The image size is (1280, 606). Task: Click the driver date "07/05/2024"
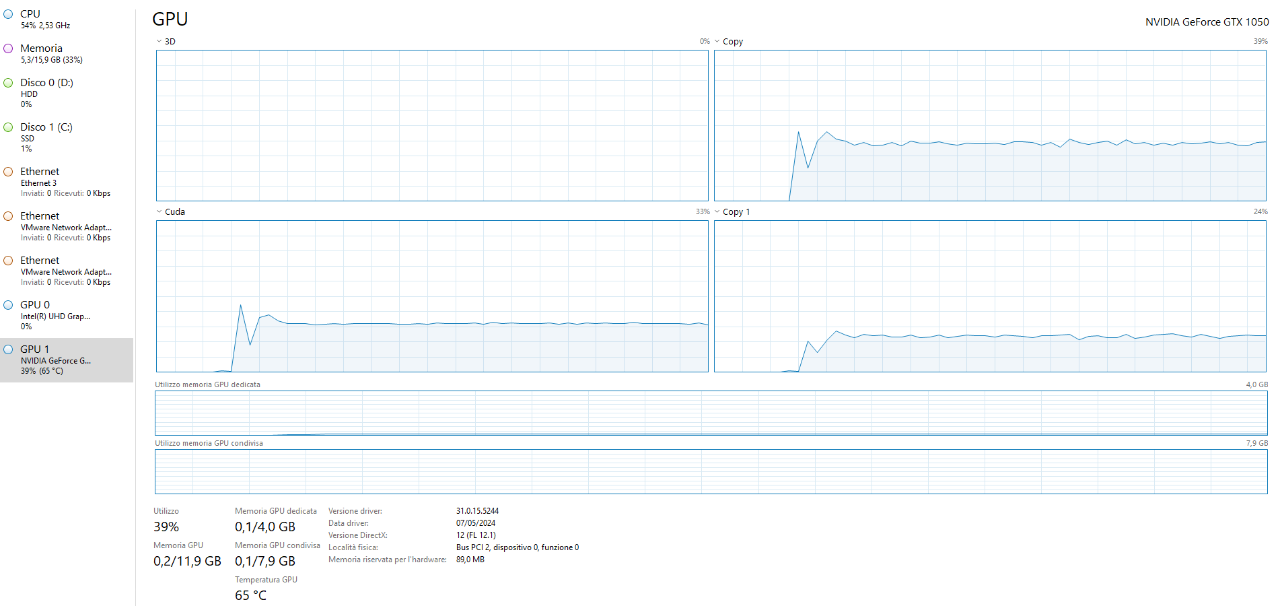point(475,523)
